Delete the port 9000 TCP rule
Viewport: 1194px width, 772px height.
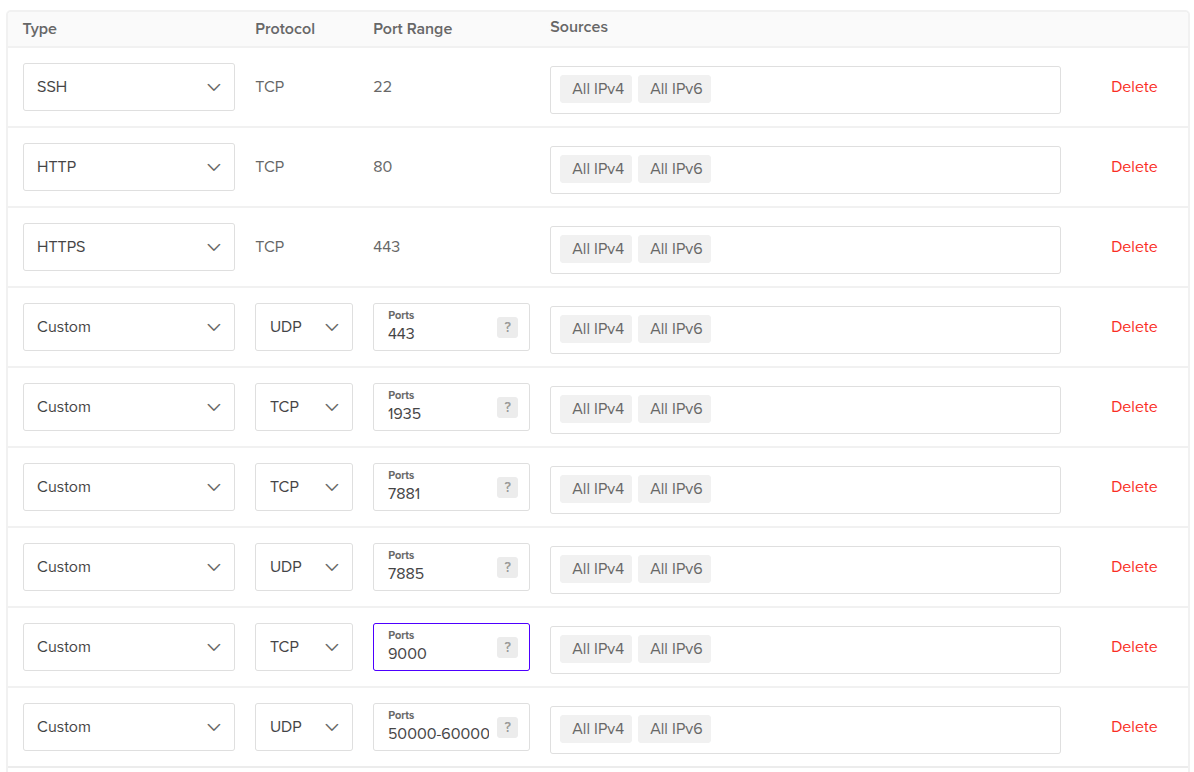click(x=1133, y=647)
